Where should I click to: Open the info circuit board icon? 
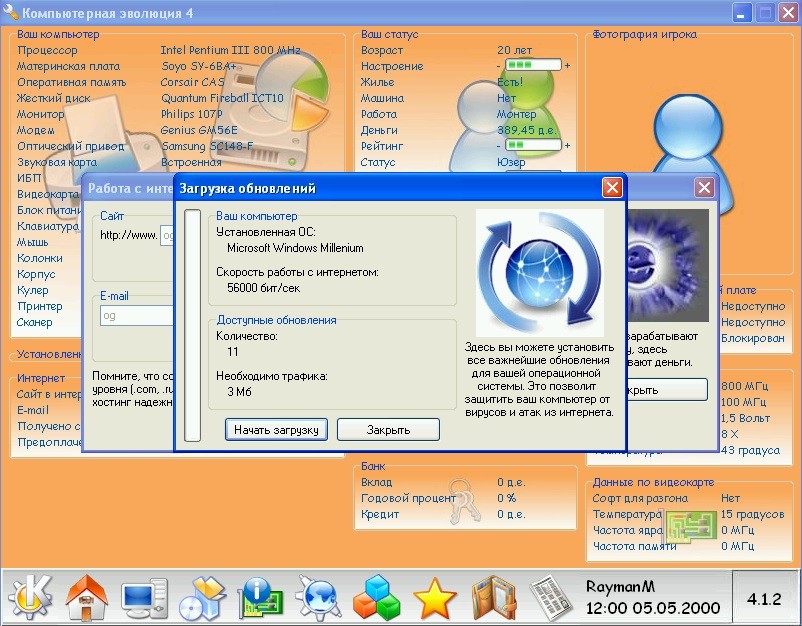pos(260,597)
